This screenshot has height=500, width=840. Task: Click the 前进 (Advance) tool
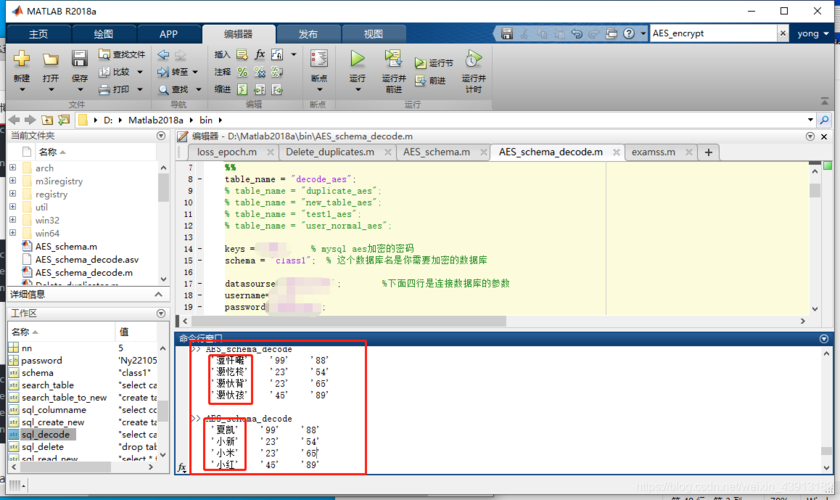430,81
